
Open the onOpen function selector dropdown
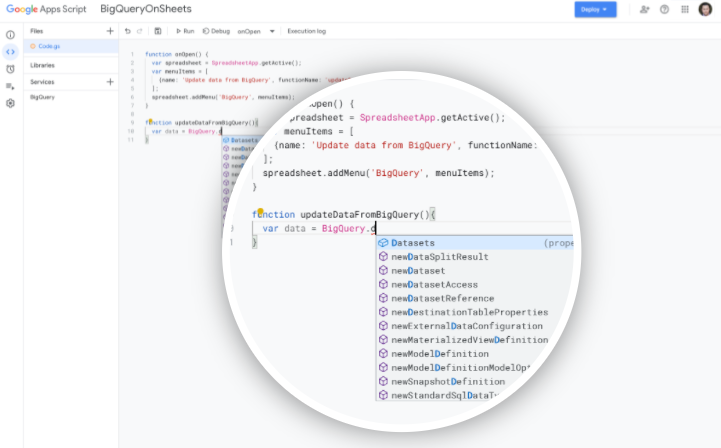point(256,31)
